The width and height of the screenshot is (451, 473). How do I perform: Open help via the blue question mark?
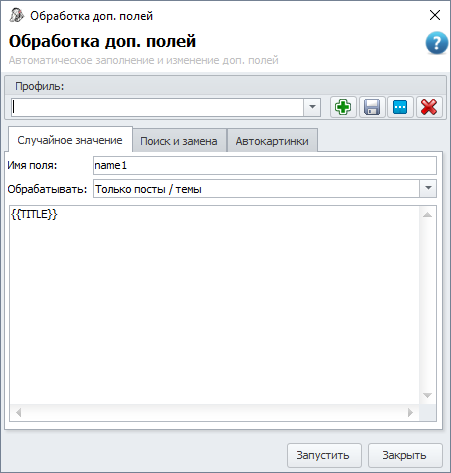[436, 43]
